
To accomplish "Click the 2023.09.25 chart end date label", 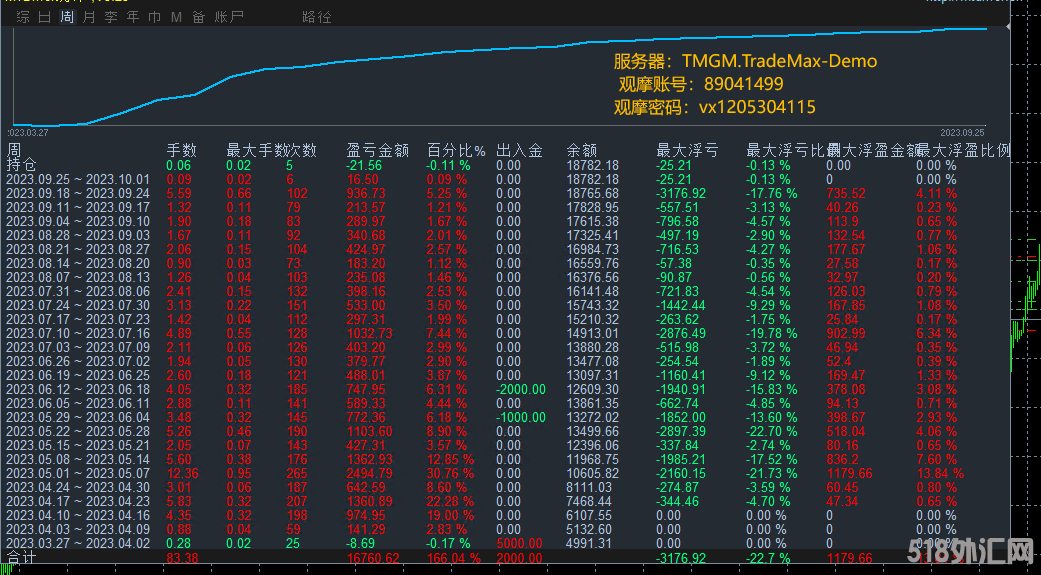I will point(962,133).
